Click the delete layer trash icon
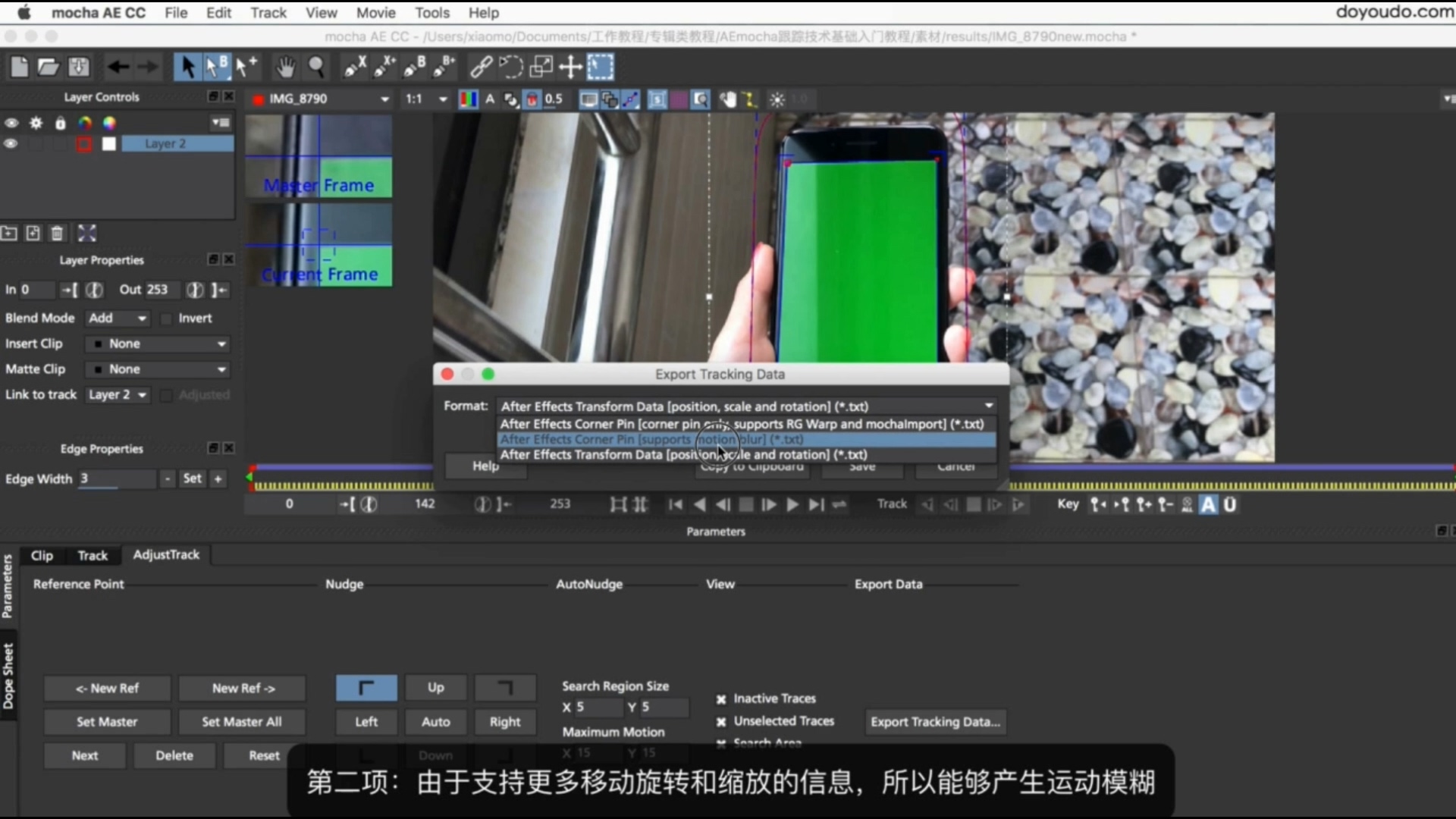 click(x=57, y=233)
